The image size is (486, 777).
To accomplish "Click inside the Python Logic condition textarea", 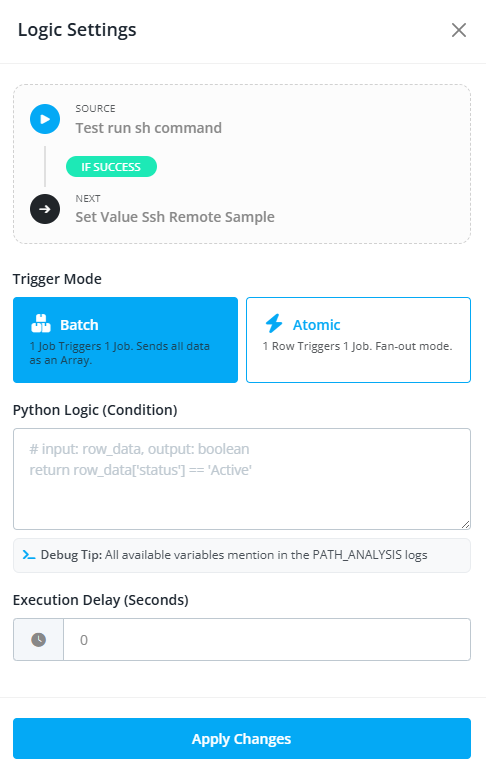I will coord(242,479).
